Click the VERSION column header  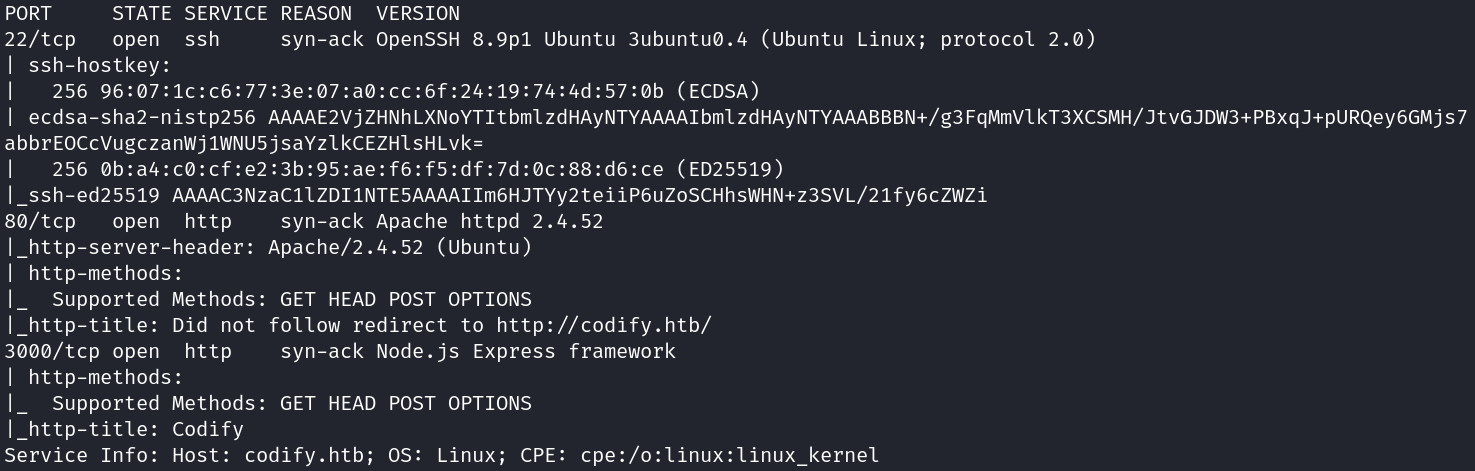point(418,14)
